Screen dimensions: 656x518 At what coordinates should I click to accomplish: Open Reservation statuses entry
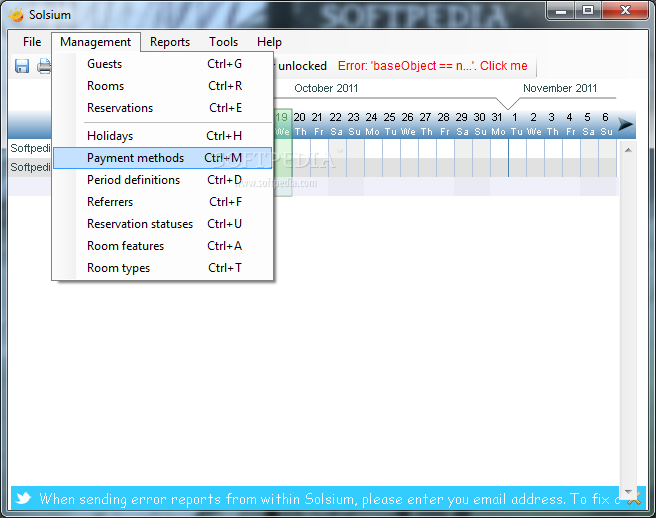point(163,224)
